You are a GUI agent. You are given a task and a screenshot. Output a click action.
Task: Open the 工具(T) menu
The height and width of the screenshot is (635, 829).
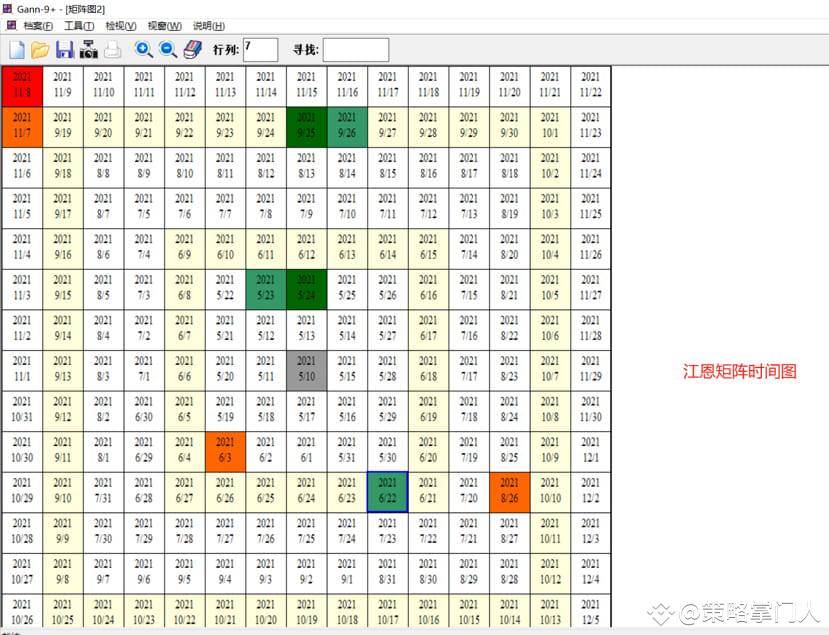pos(79,26)
